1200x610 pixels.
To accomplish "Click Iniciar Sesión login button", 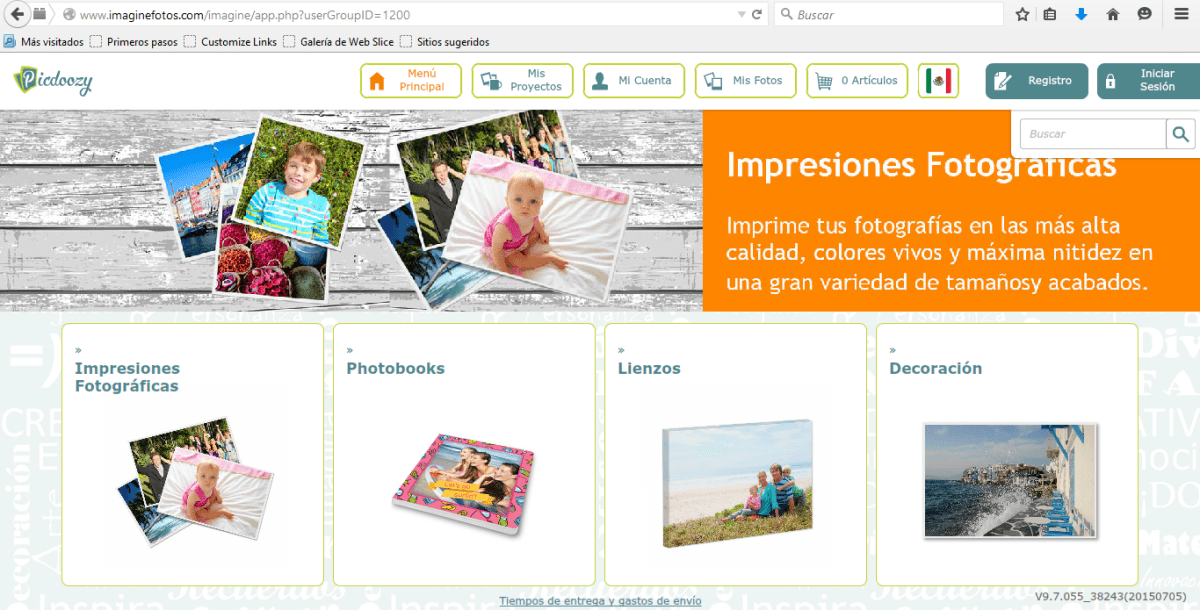I will click(1147, 81).
